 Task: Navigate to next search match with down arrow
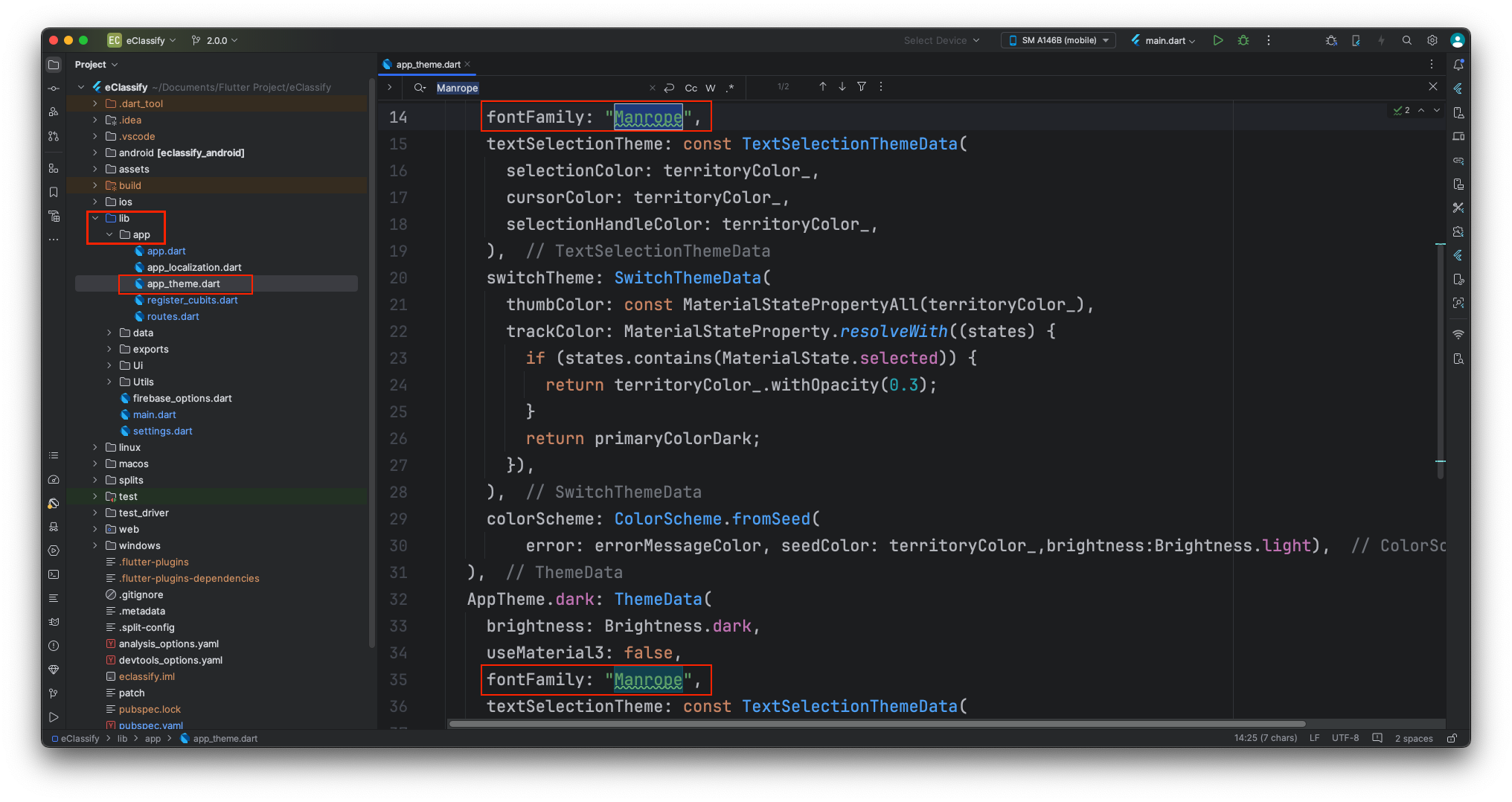pos(842,87)
